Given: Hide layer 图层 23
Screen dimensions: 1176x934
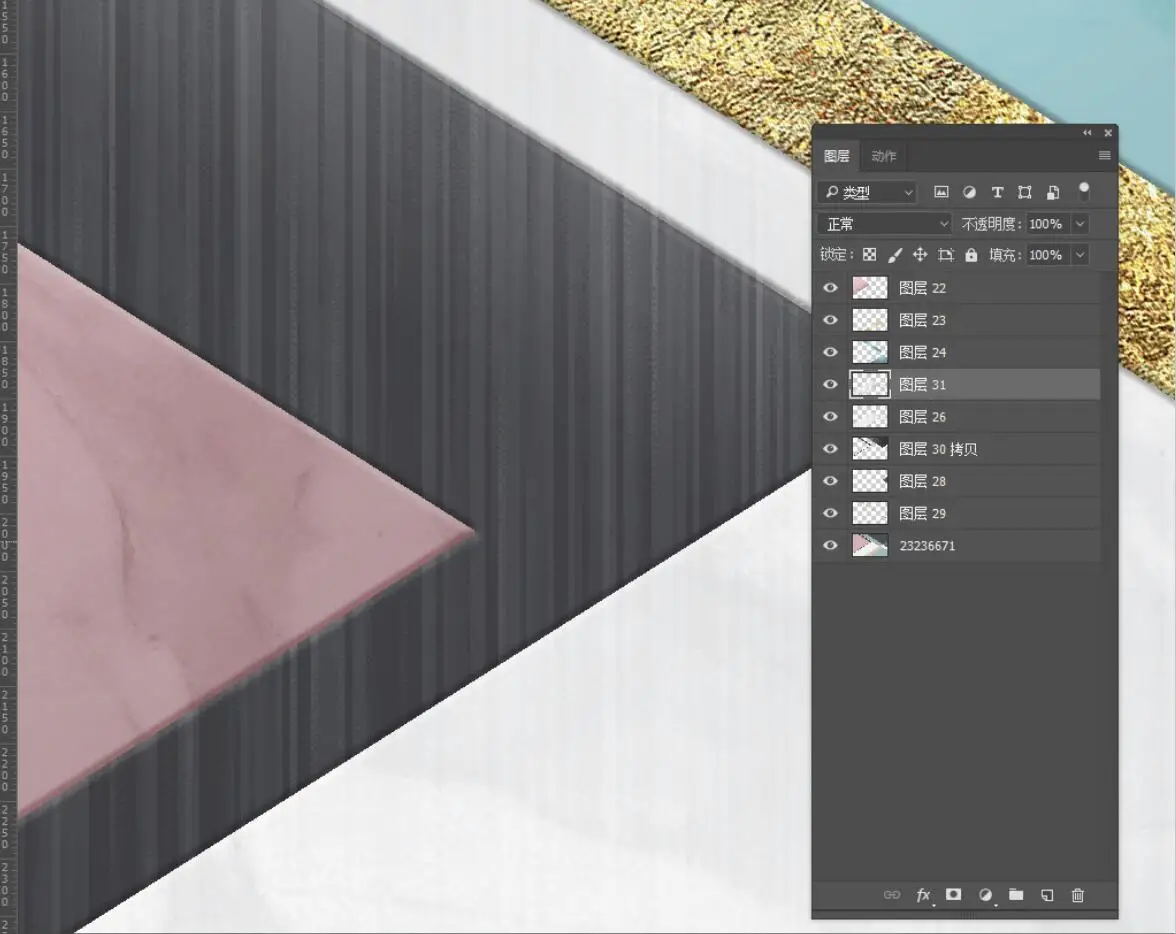Looking at the screenshot, I should click(x=830, y=320).
